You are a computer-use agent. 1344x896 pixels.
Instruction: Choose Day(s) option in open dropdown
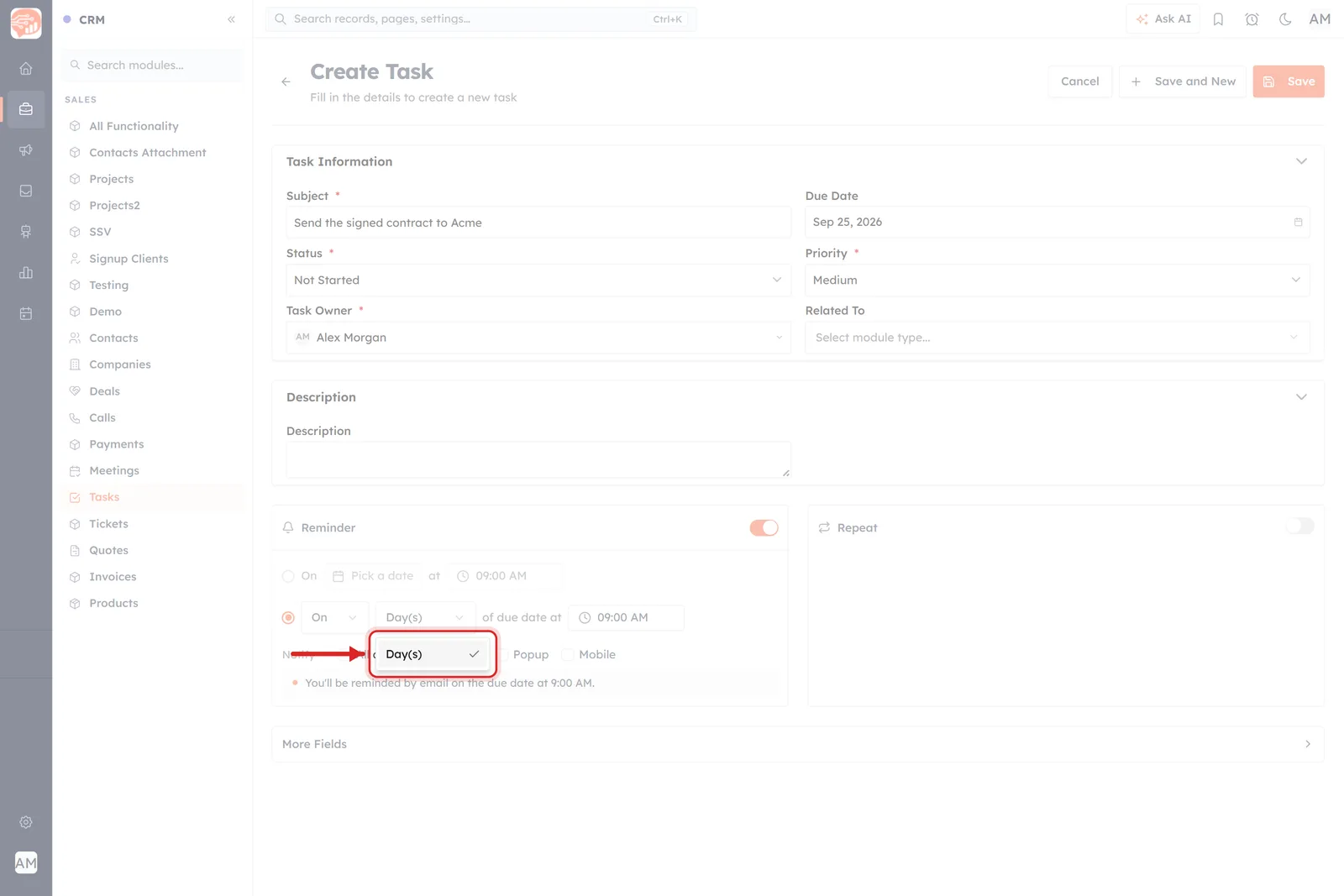[433, 654]
